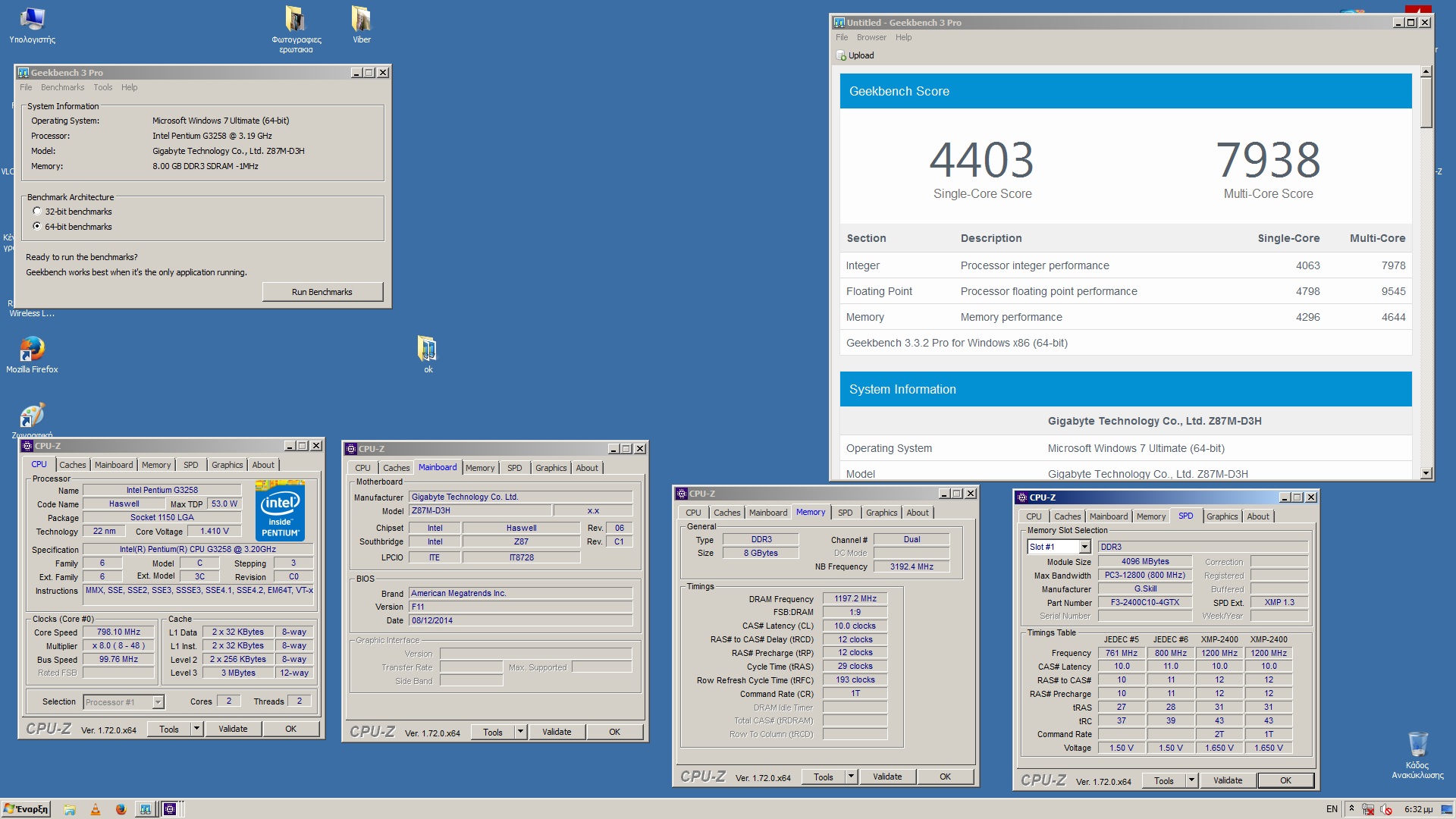Click OK in CPU-Z SPD window
Viewport: 1456px width, 819px height.
coord(1285,780)
